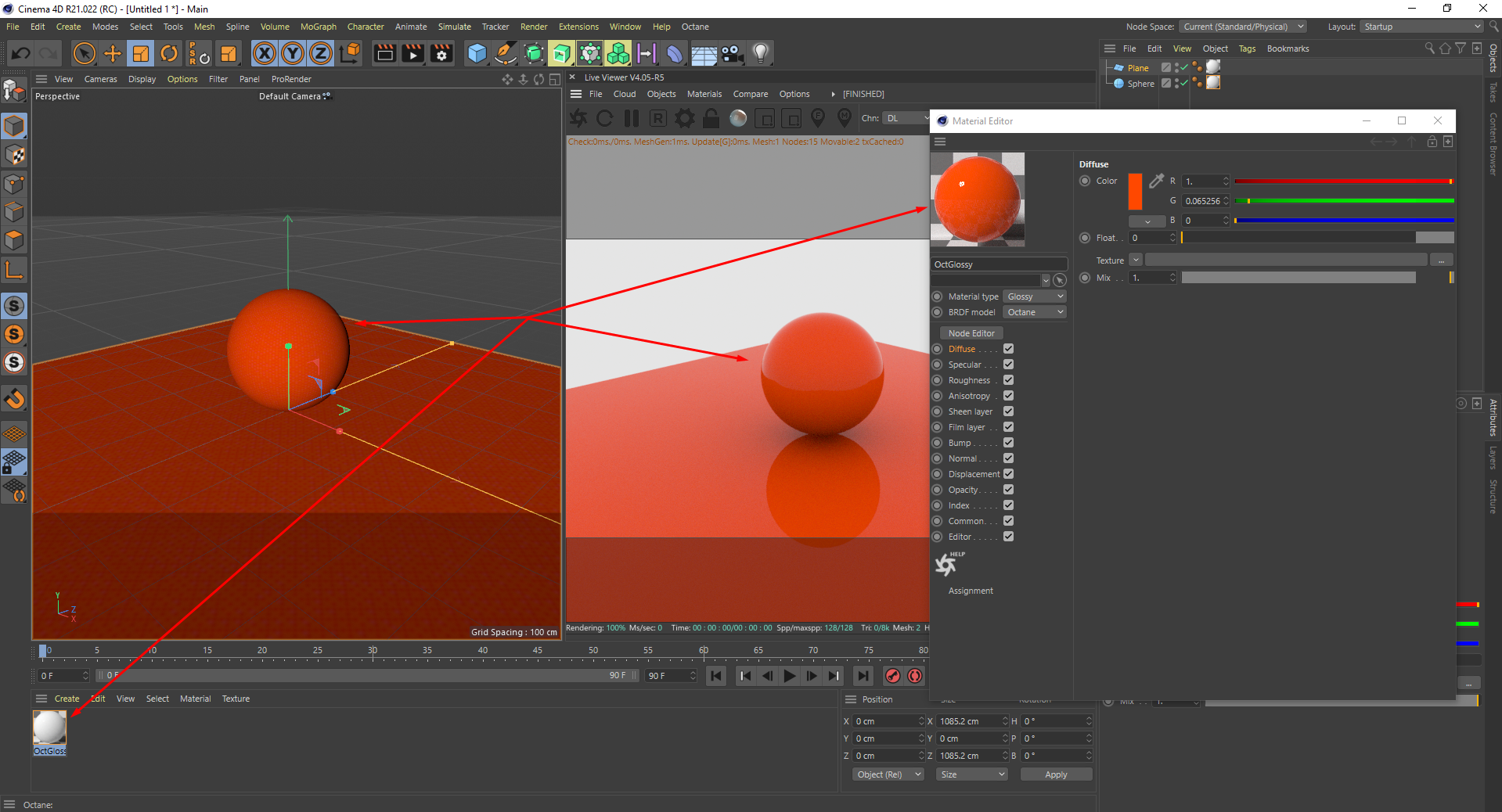Disable the Bump channel checkbox
Image resolution: width=1502 pixels, height=812 pixels.
[x=1008, y=443]
